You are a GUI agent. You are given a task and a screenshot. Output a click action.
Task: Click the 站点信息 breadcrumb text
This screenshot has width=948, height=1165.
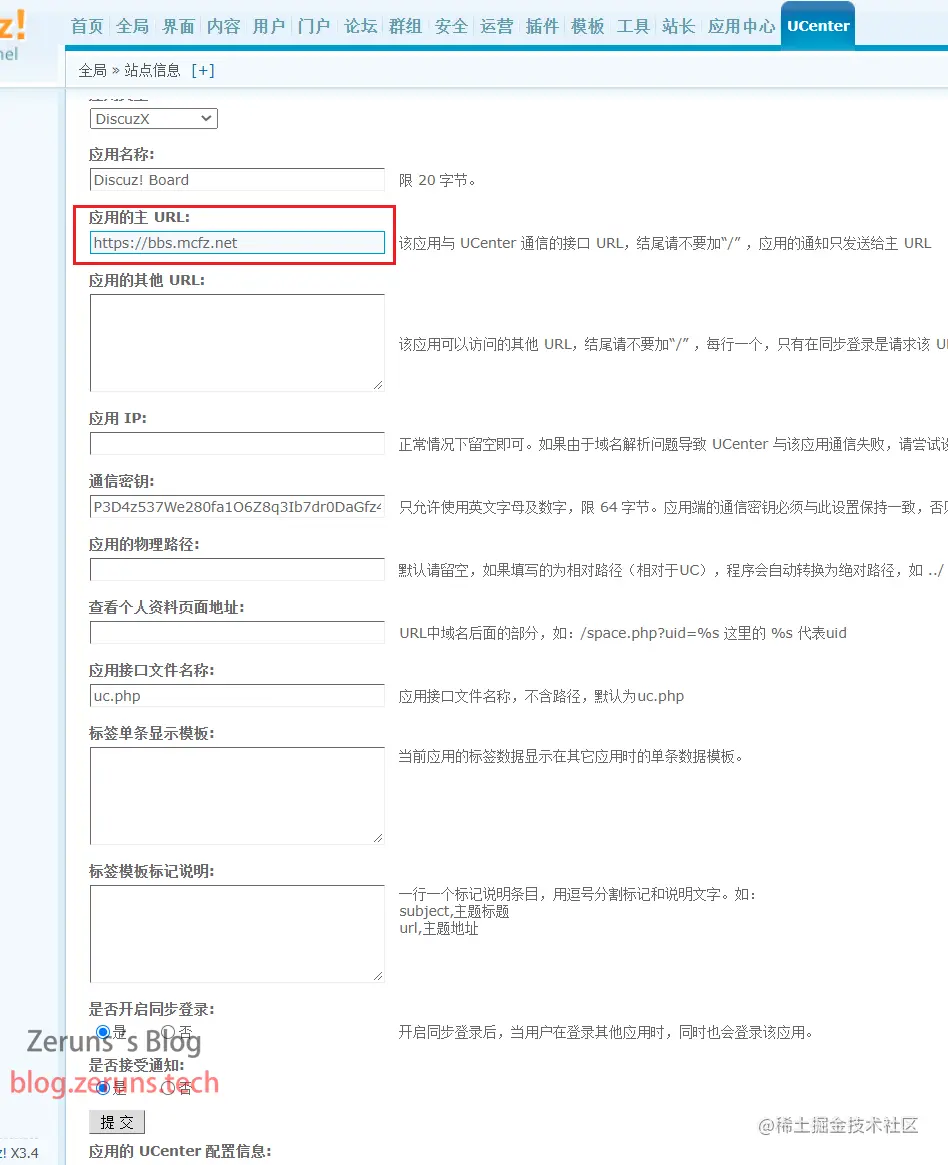coord(152,70)
